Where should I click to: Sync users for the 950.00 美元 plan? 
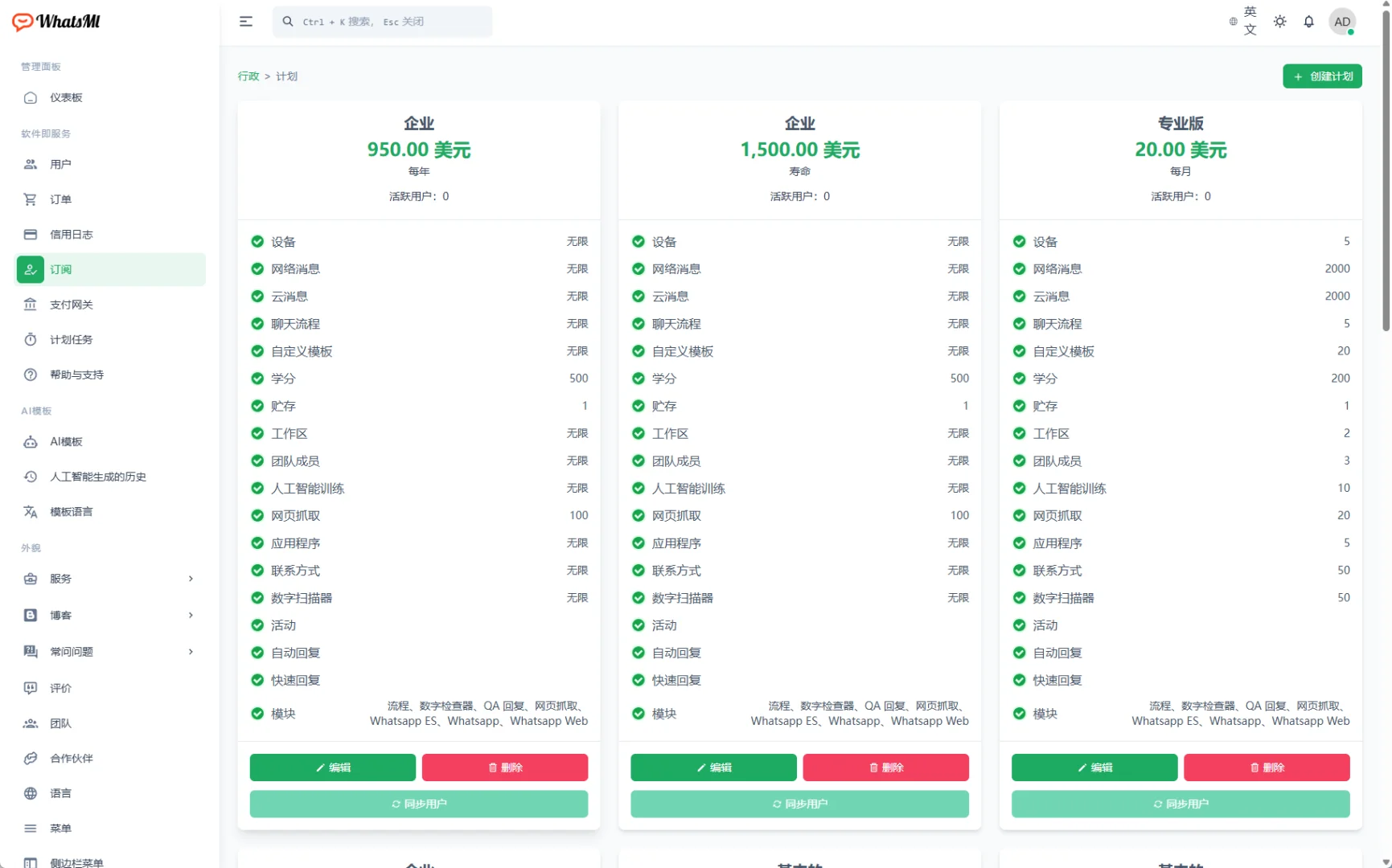tap(419, 804)
